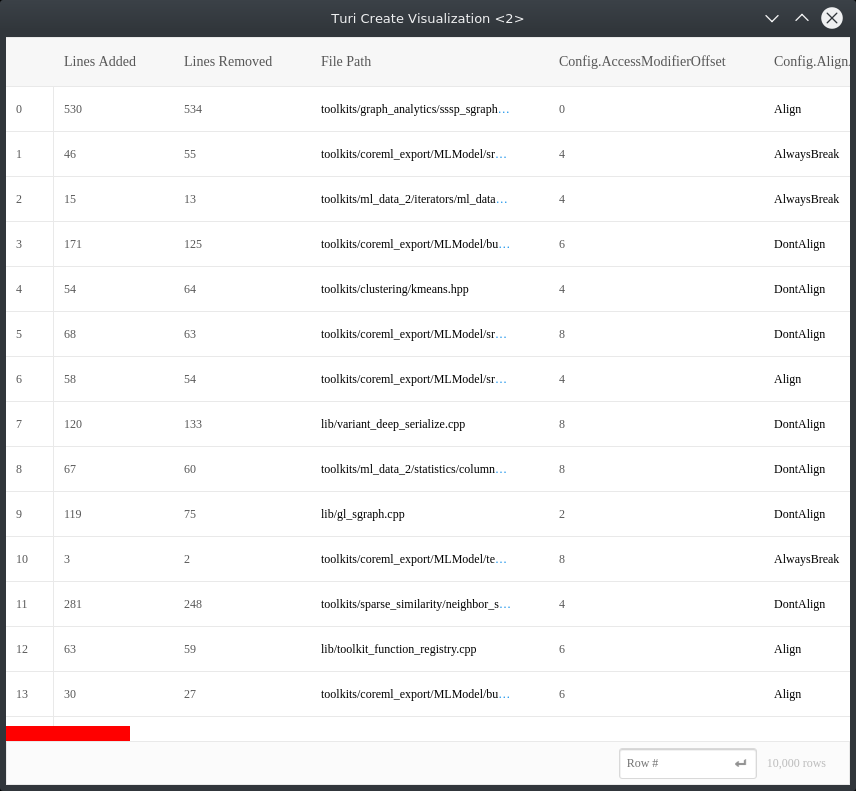This screenshot has height=791, width=856.
Task: Click row index 0
Action: 19,109
